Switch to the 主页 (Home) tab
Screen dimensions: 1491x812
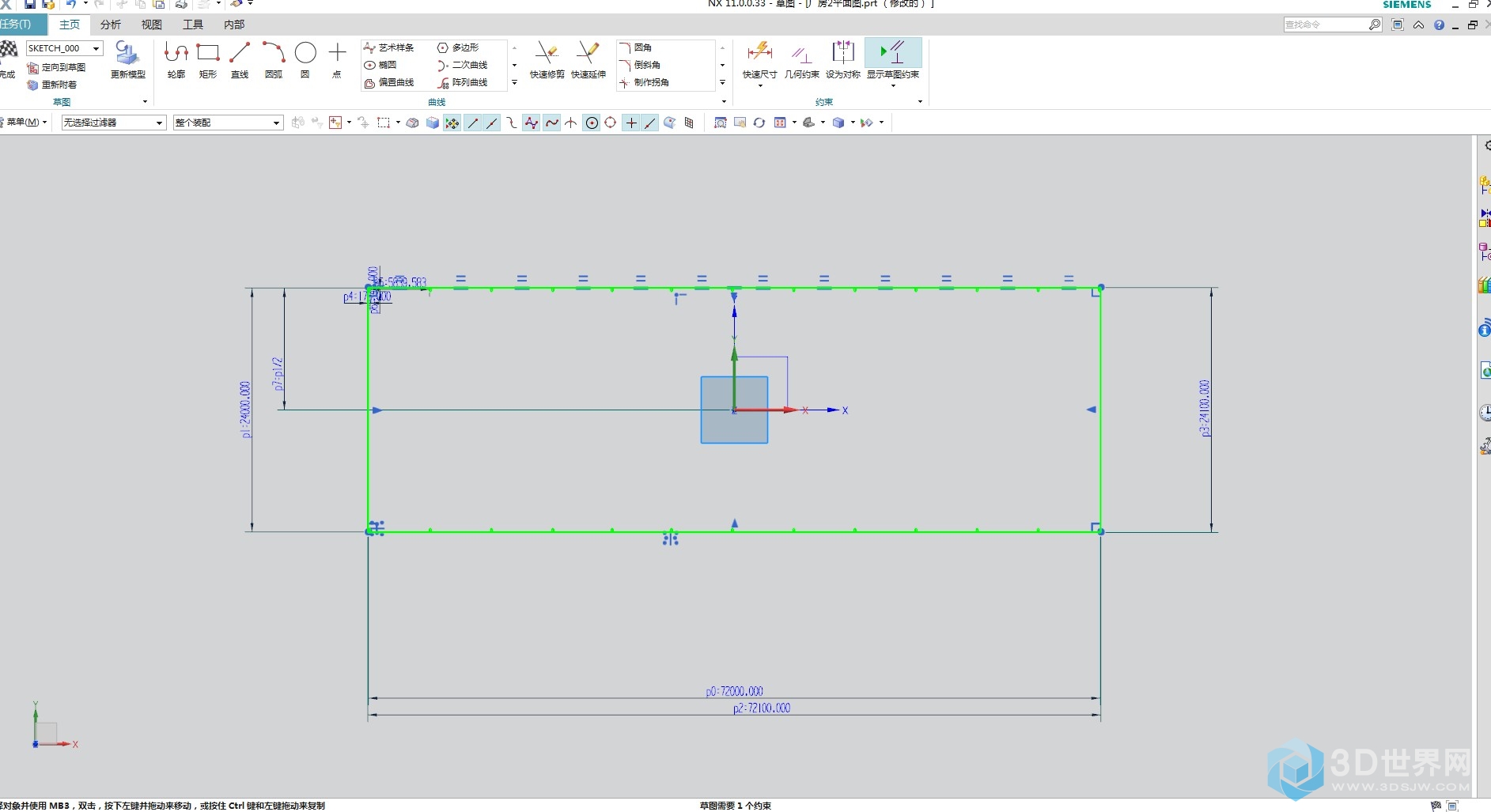pyautogui.click(x=70, y=25)
